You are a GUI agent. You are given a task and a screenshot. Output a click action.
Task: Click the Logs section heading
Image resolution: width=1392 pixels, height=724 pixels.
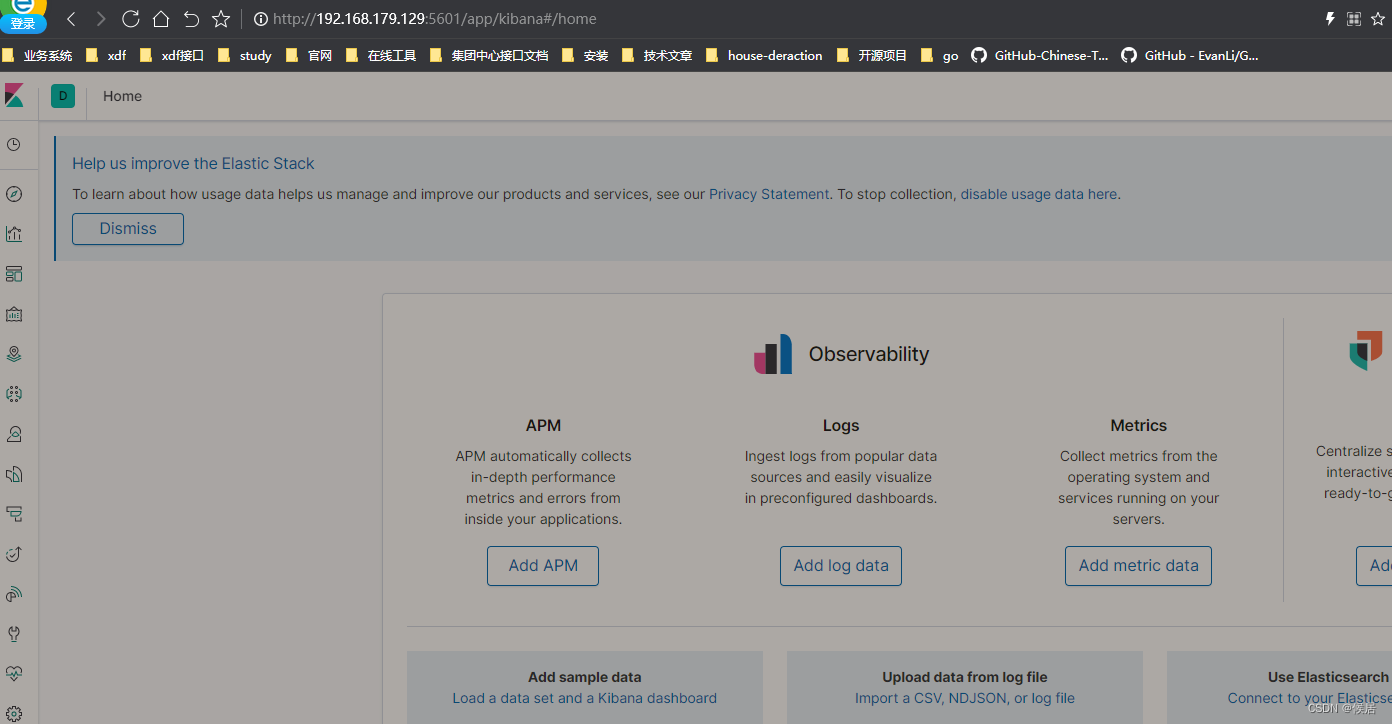(841, 425)
